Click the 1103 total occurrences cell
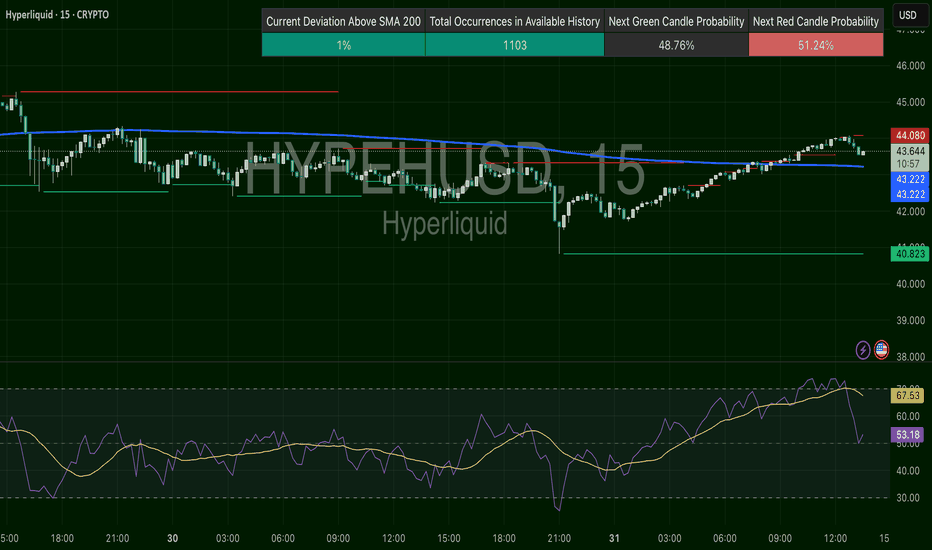The image size is (932, 550). (515, 45)
